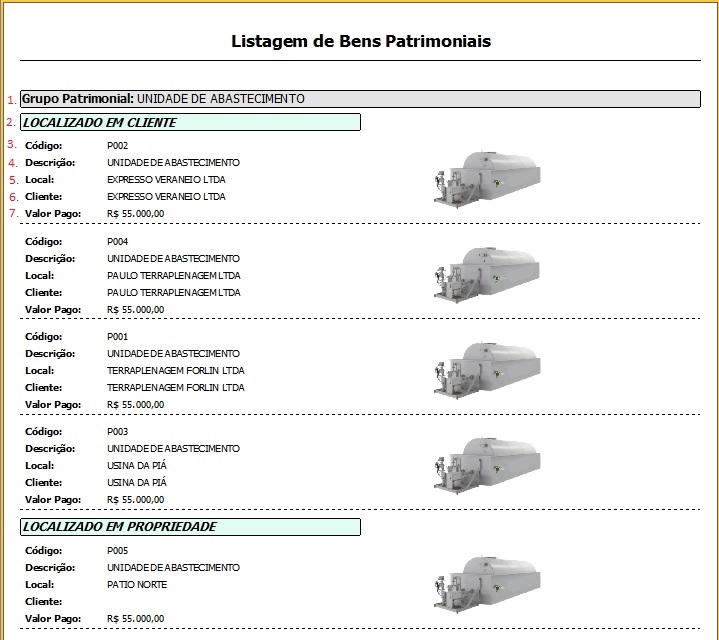
Task: Click the 'LOCALIZADO EM CLIENTE' section header
Action: (x=190, y=123)
